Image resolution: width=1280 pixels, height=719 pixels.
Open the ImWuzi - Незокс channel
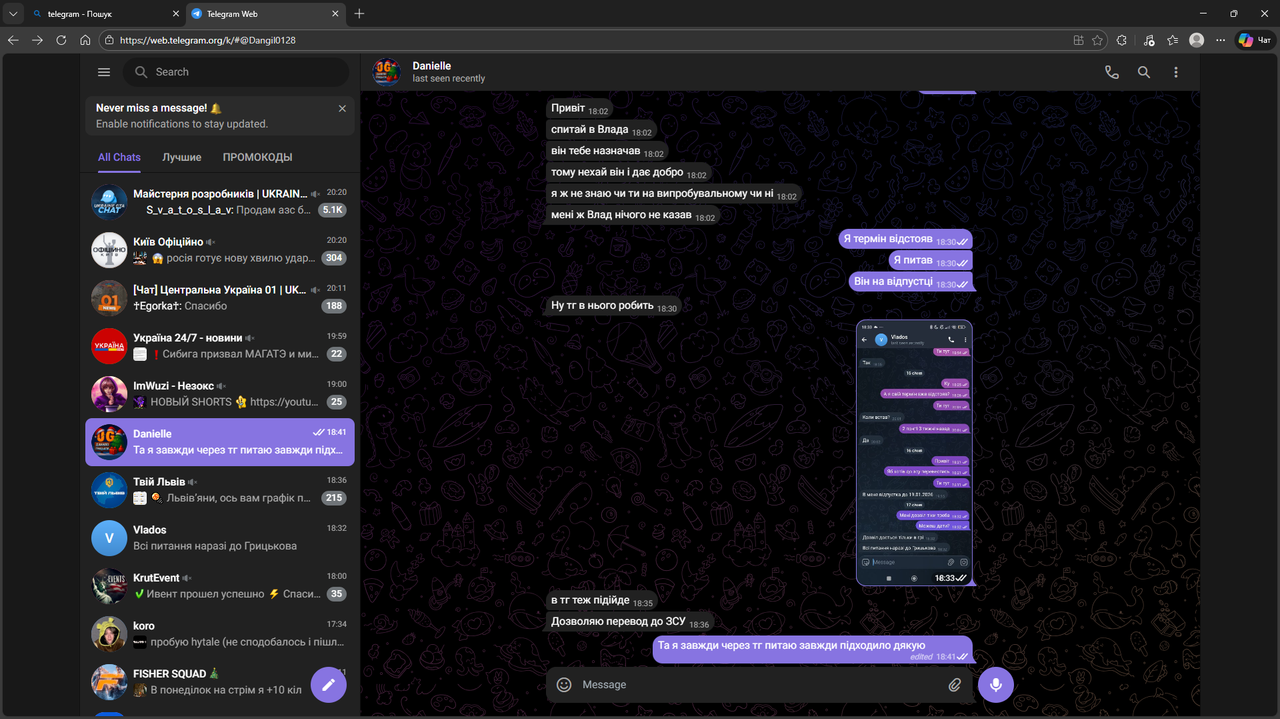[x=220, y=393]
